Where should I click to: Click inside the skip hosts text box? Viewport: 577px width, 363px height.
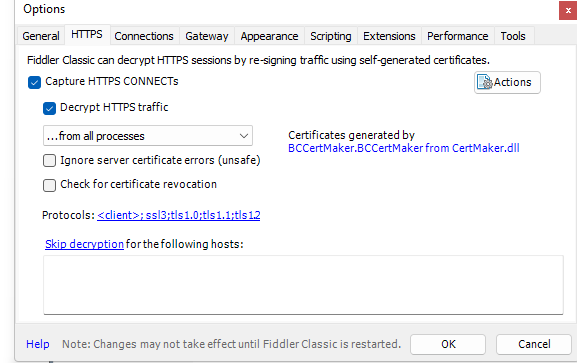[303, 285]
